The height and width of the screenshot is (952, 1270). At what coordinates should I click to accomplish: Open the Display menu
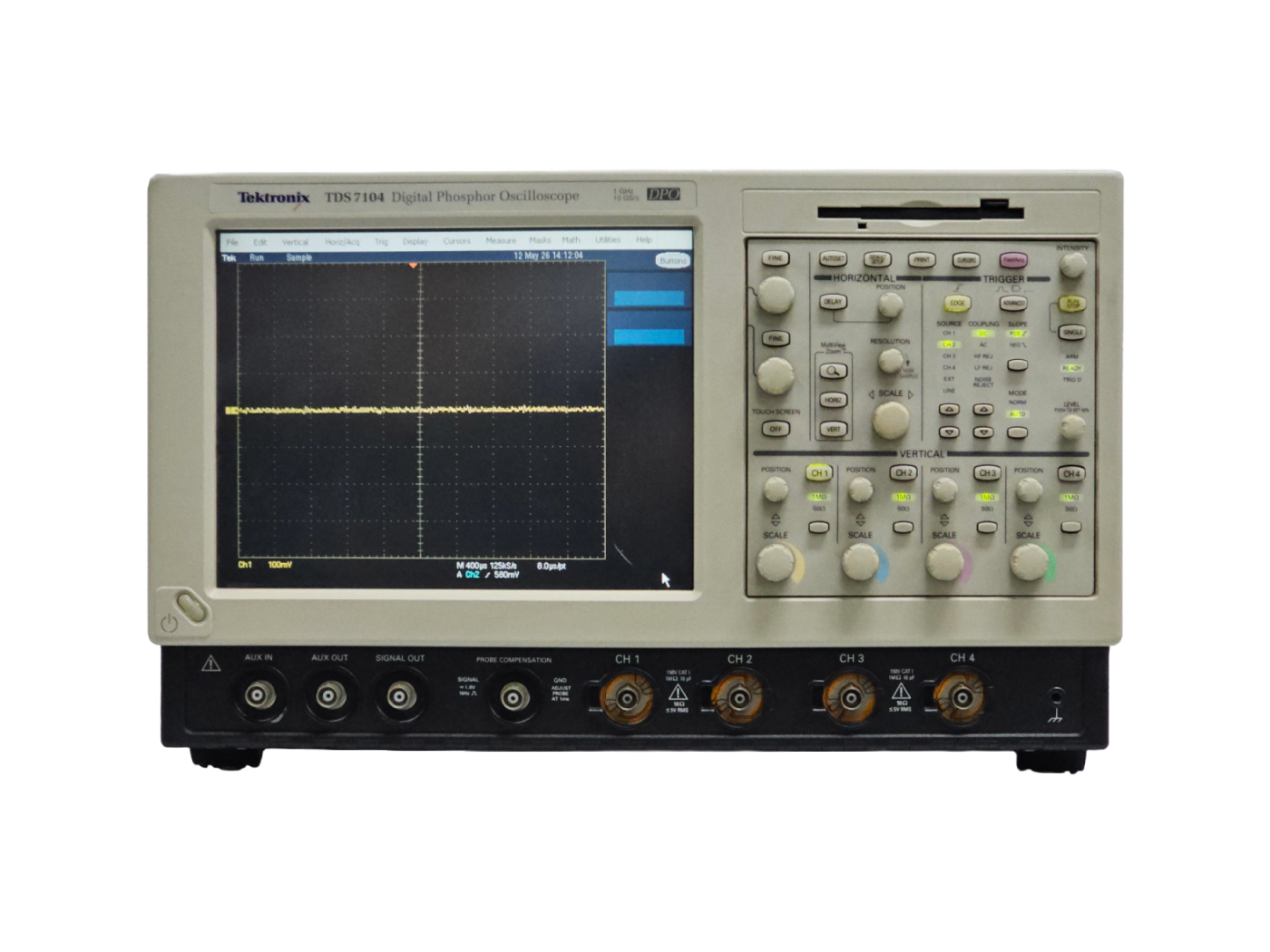click(x=415, y=242)
